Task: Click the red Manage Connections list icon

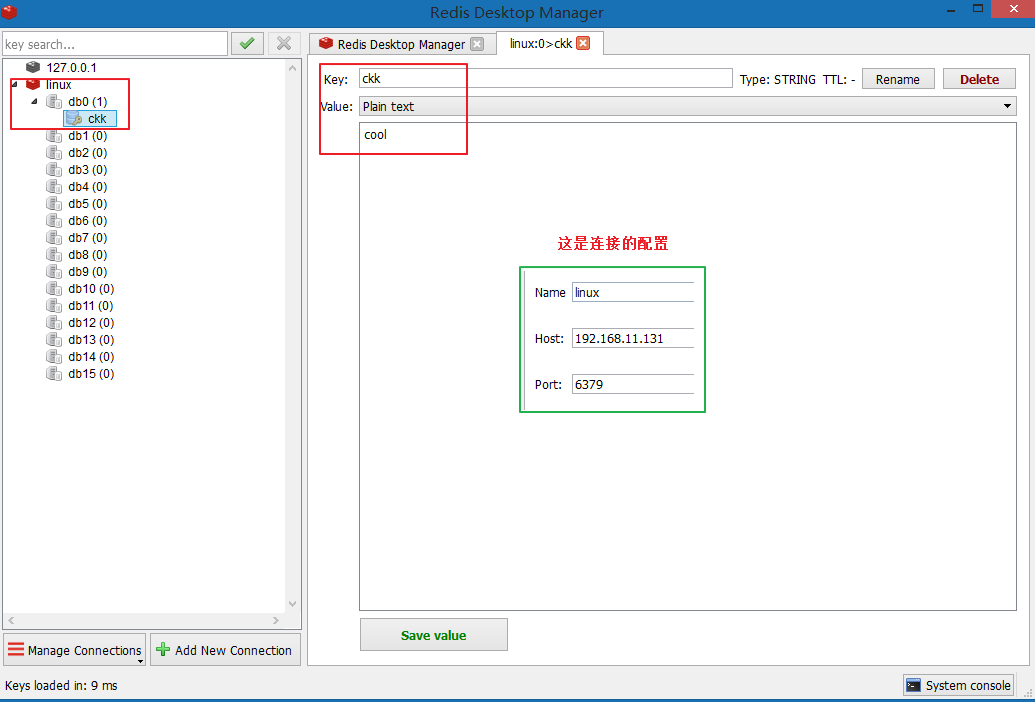Action: point(16,649)
